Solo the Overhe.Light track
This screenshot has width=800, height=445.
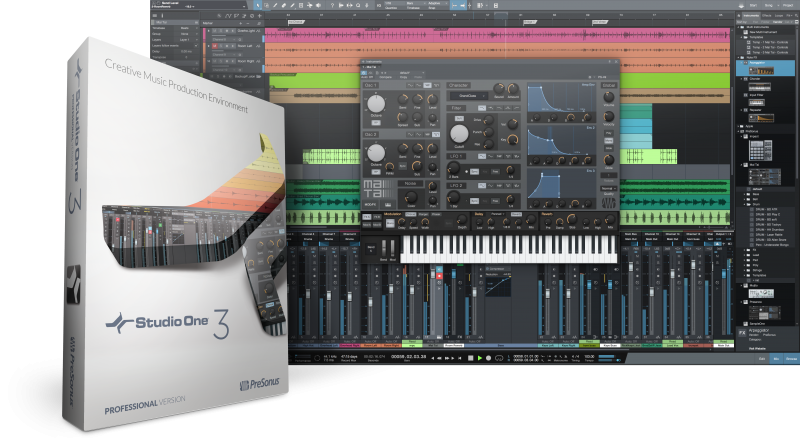[220, 31]
